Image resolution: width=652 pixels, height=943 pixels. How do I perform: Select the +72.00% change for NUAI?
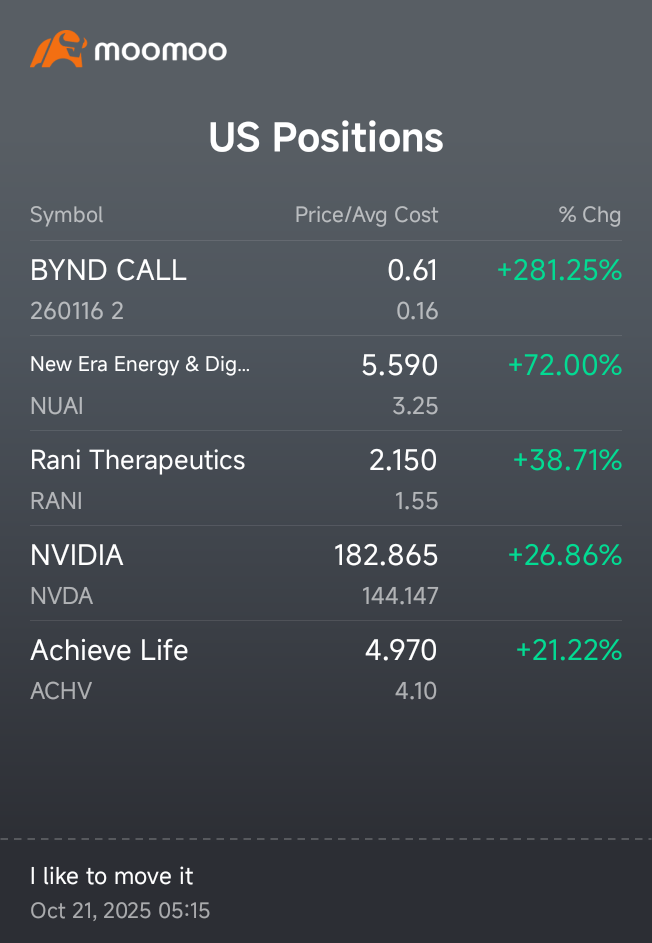pos(565,365)
